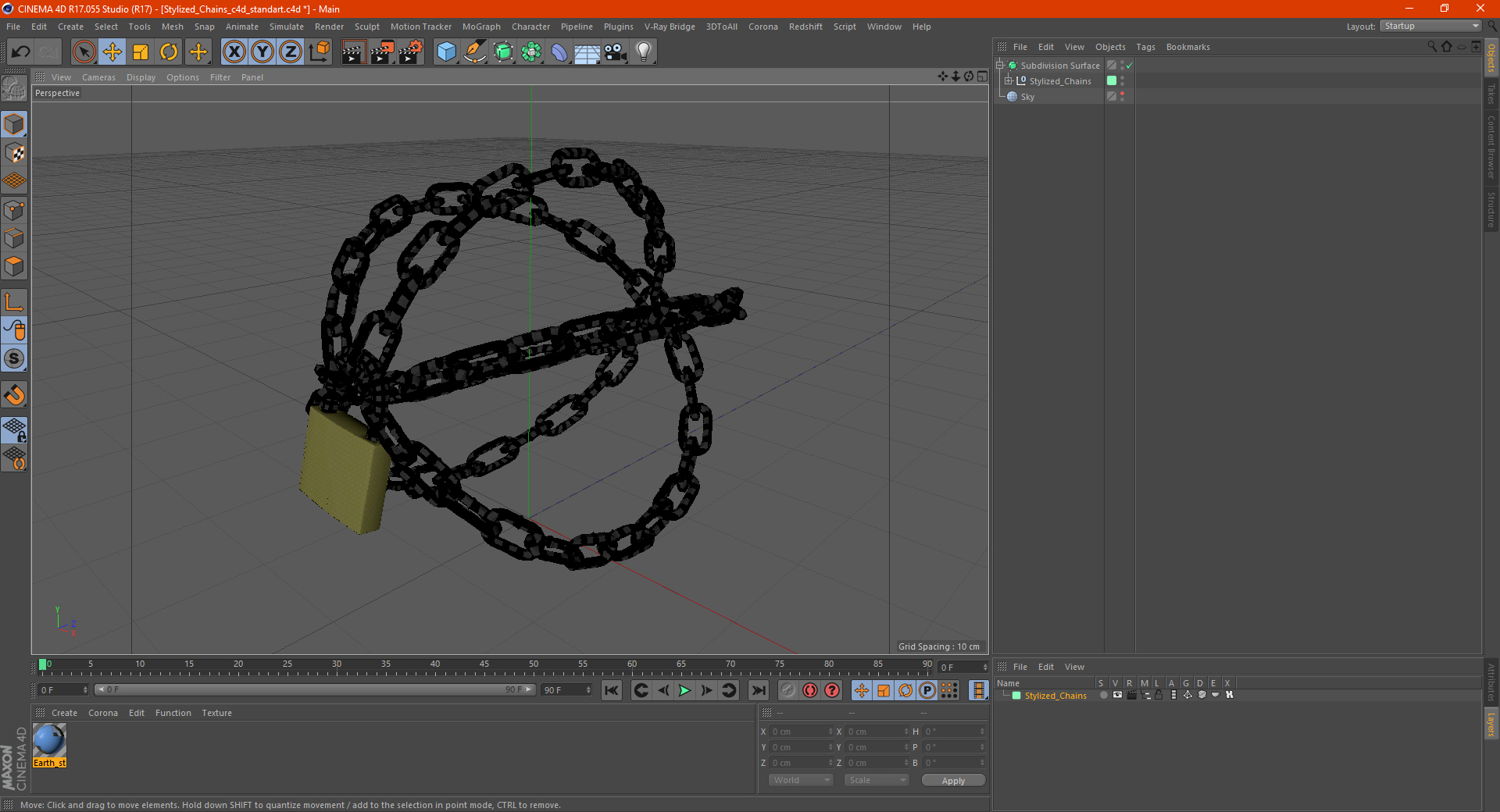Viewport: 1500px width, 812px height.
Task: Click layer manager green color swatch
Action: pyautogui.click(x=1016, y=695)
